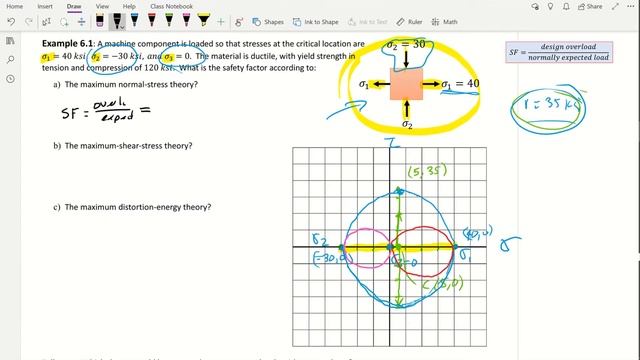Image resolution: width=640 pixels, height=360 pixels.
Task: Select the blue pen
Action: (134, 20)
